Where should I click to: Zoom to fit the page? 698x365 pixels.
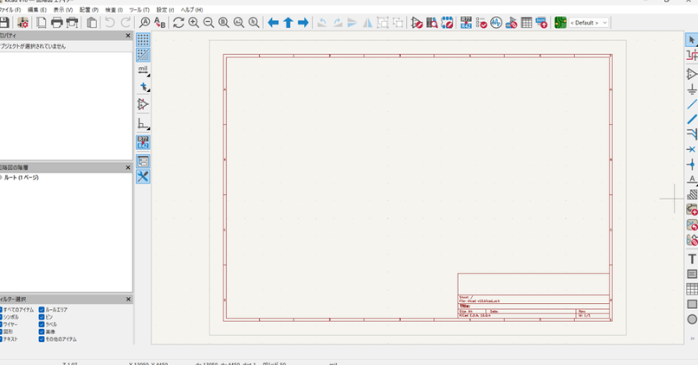point(223,22)
